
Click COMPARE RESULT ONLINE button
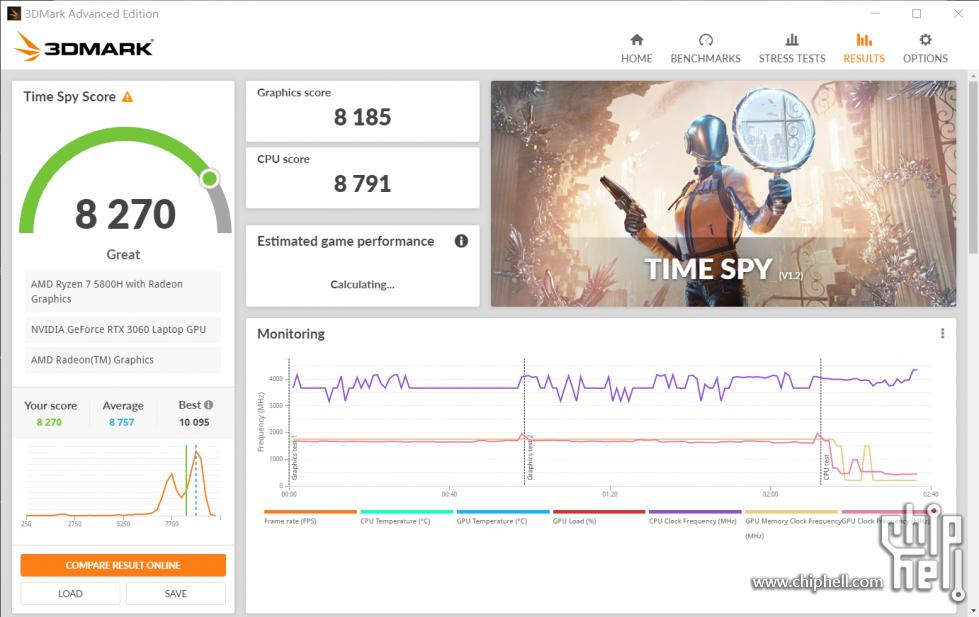123,565
